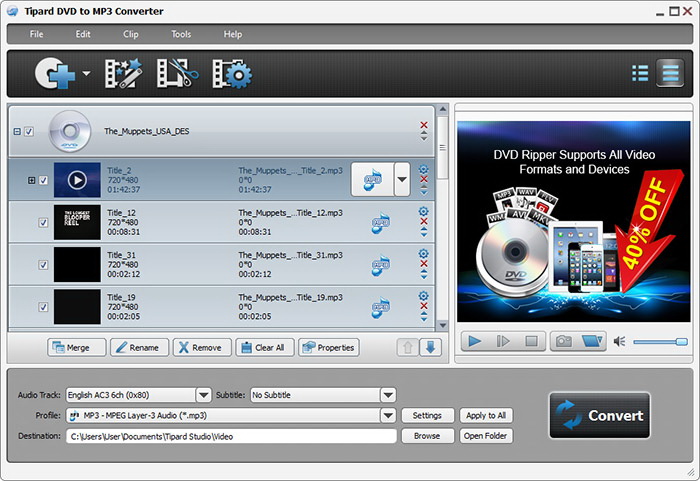Browse for destination folder
Image resolution: width=700 pixels, height=481 pixels.
pyautogui.click(x=428, y=436)
